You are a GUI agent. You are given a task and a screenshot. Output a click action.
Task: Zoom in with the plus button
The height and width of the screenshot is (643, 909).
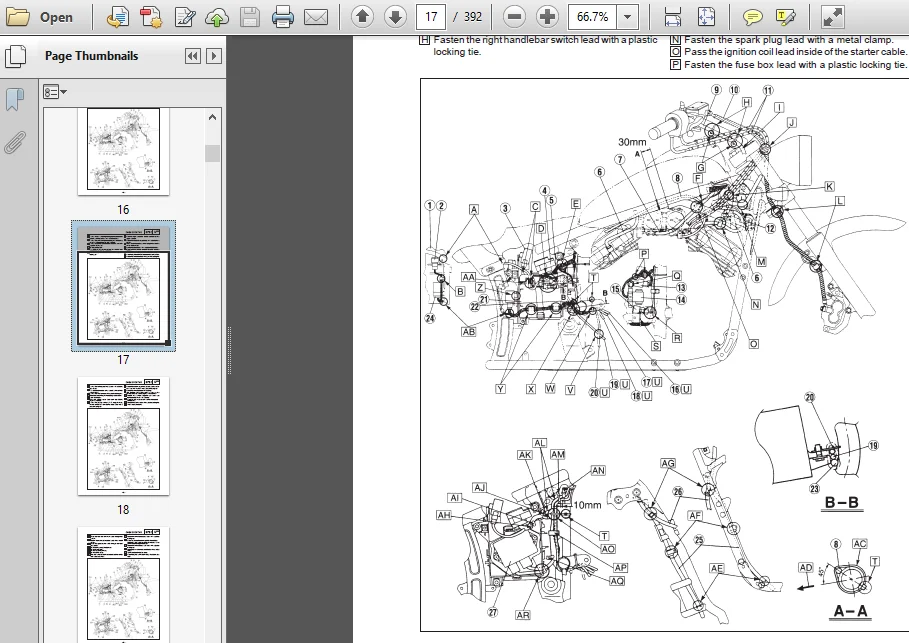pos(547,17)
